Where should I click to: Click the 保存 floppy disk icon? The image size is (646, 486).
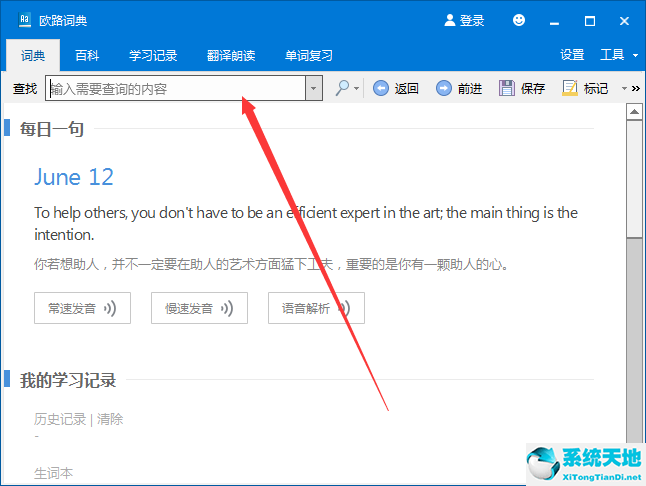pyautogui.click(x=507, y=88)
